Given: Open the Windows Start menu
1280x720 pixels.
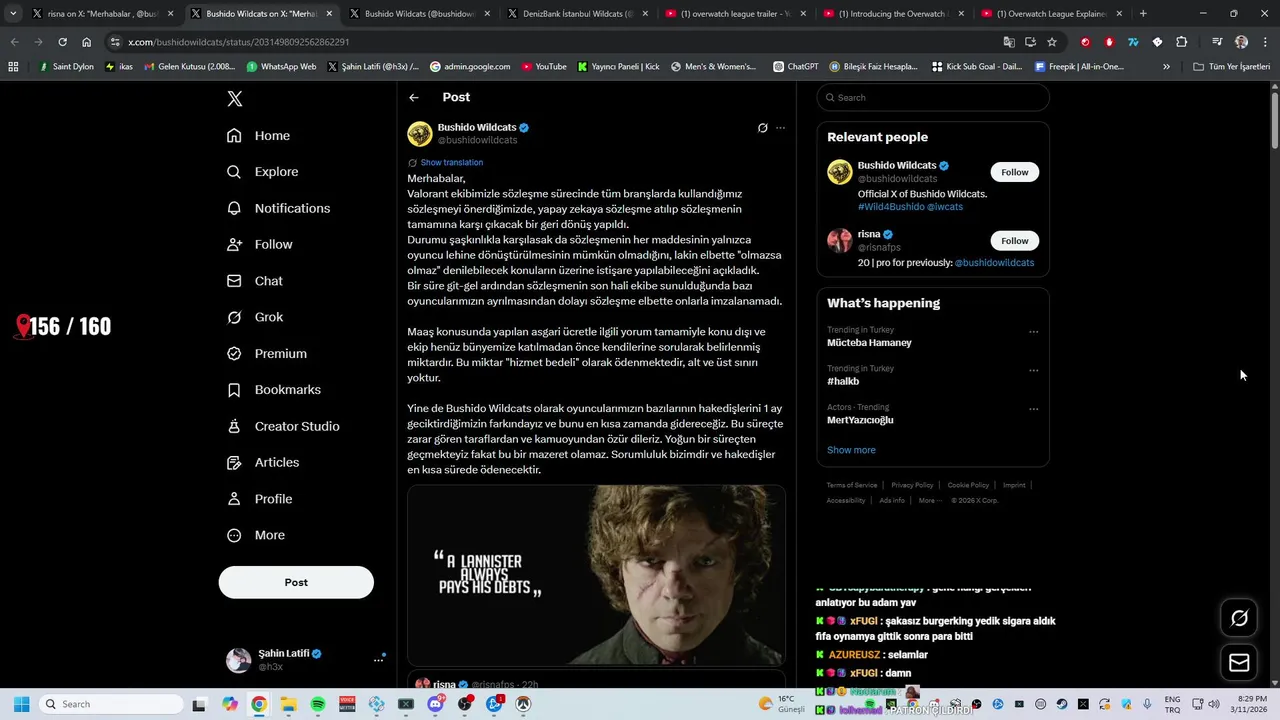Looking at the screenshot, I should [x=21, y=704].
